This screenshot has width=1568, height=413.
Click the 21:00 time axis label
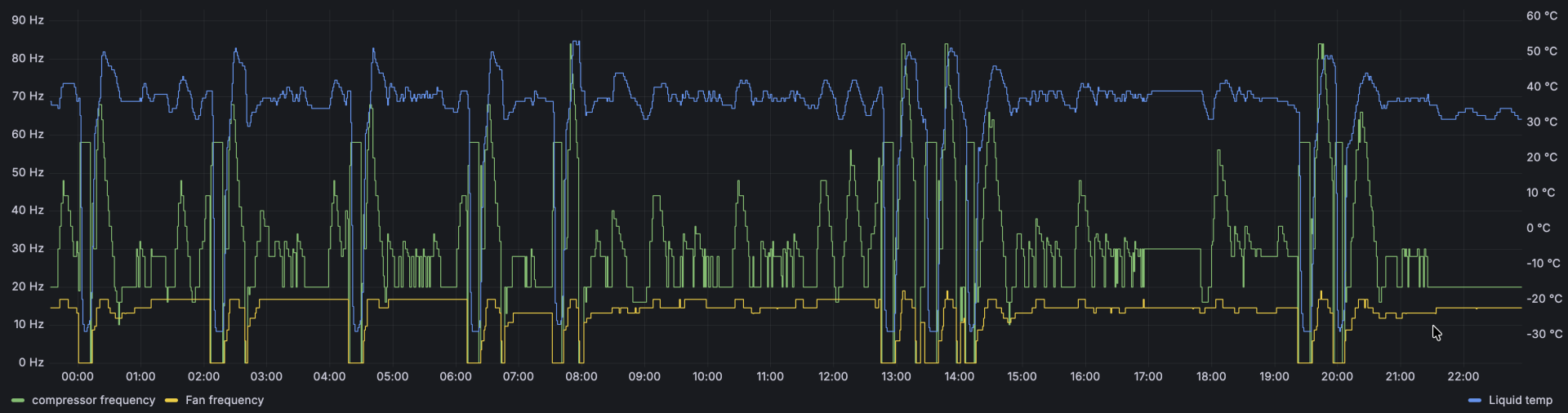1400,376
